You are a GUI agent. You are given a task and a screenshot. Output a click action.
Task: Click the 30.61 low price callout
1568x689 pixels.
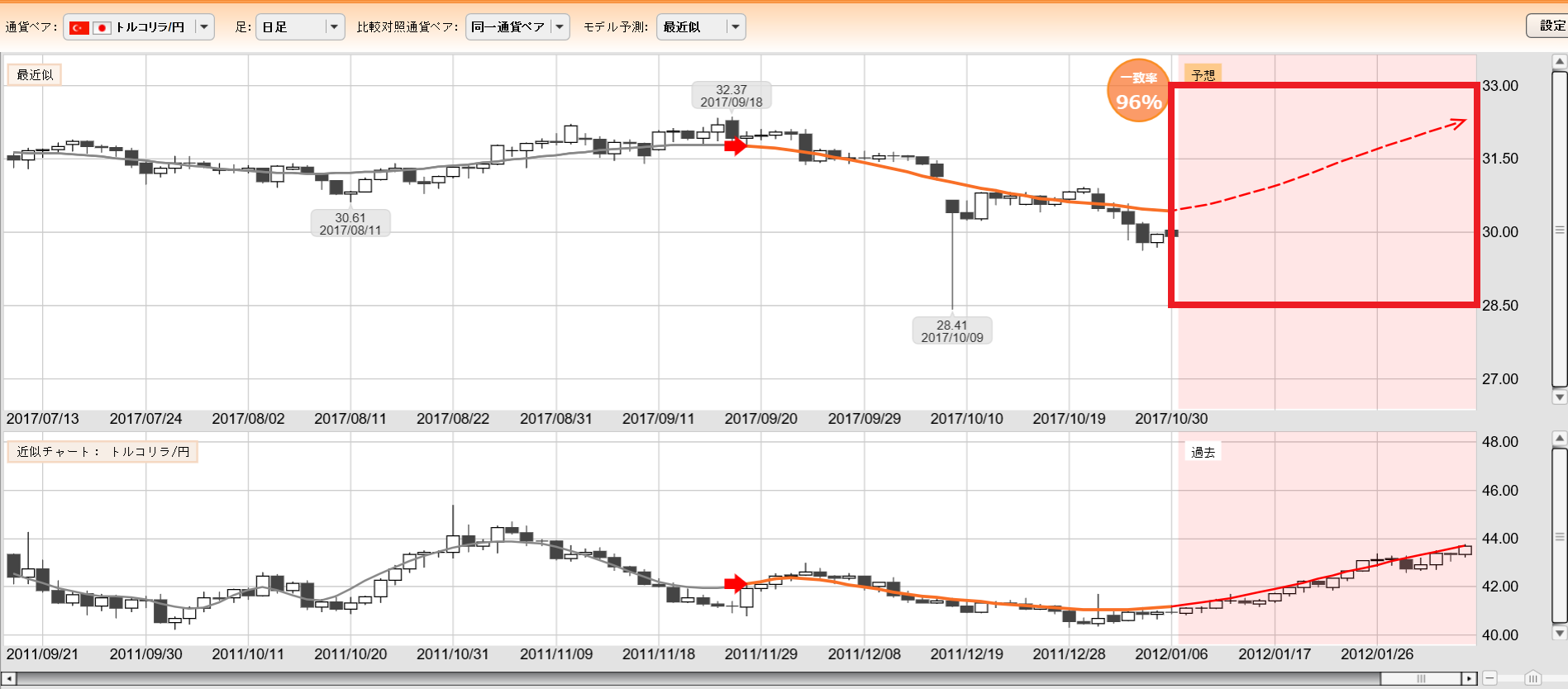point(350,224)
